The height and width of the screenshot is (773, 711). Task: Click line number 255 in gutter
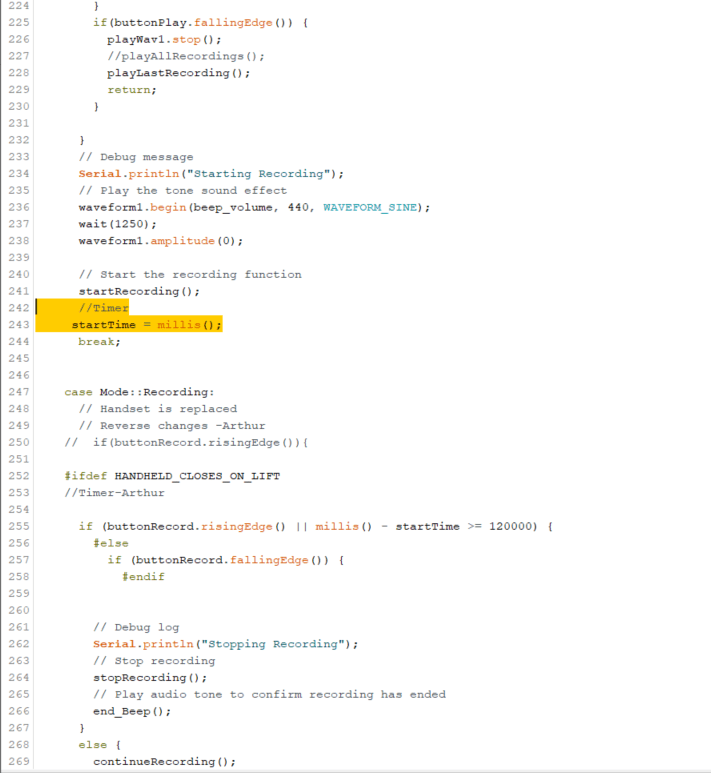coord(19,527)
